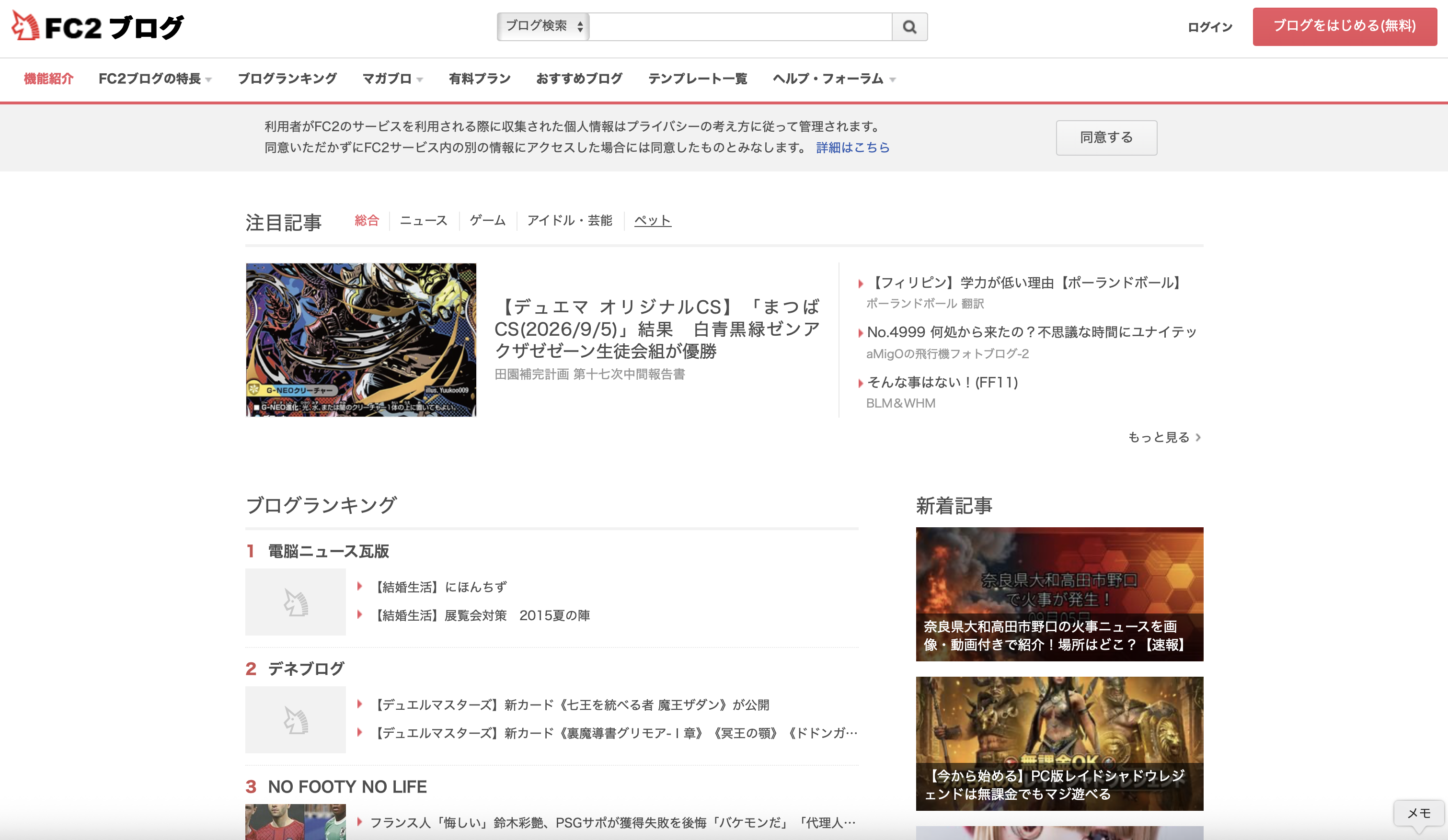Click ブログをはじめる(無料) button
Screen dimensions: 1448x840
(1345, 26)
